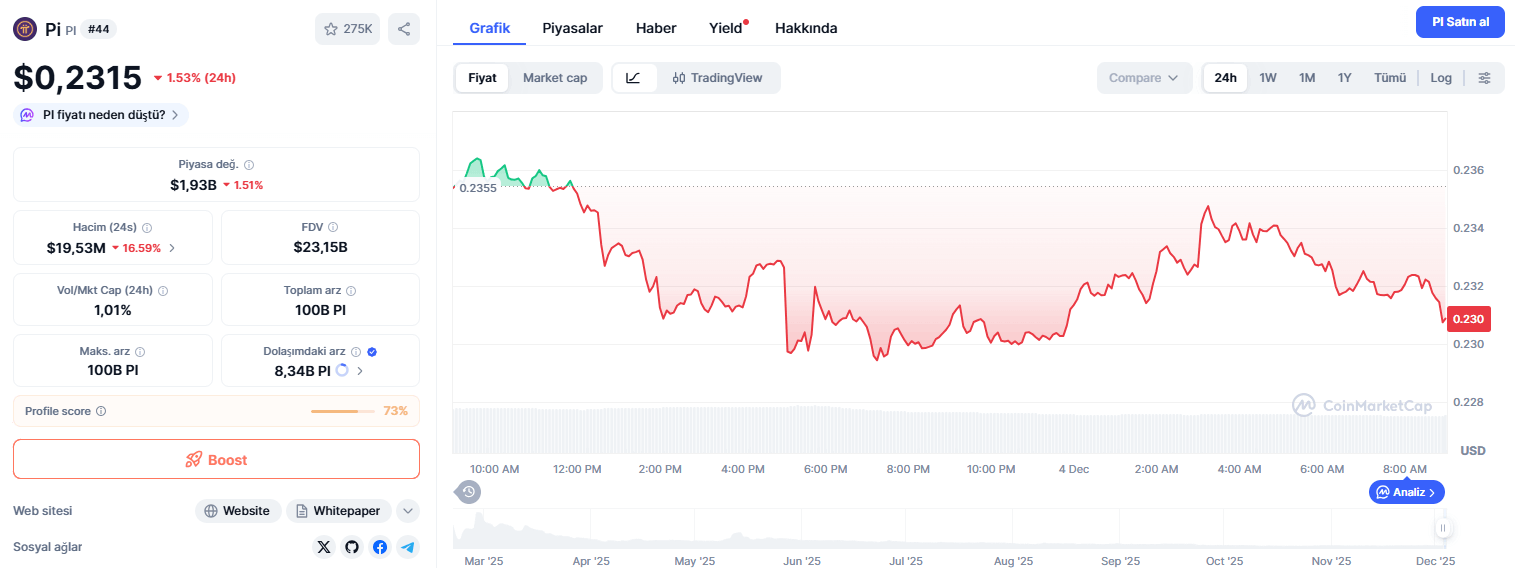Click the info icon beside Dolaşımdaki arz
The height and width of the screenshot is (568, 1515).
(356, 352)
